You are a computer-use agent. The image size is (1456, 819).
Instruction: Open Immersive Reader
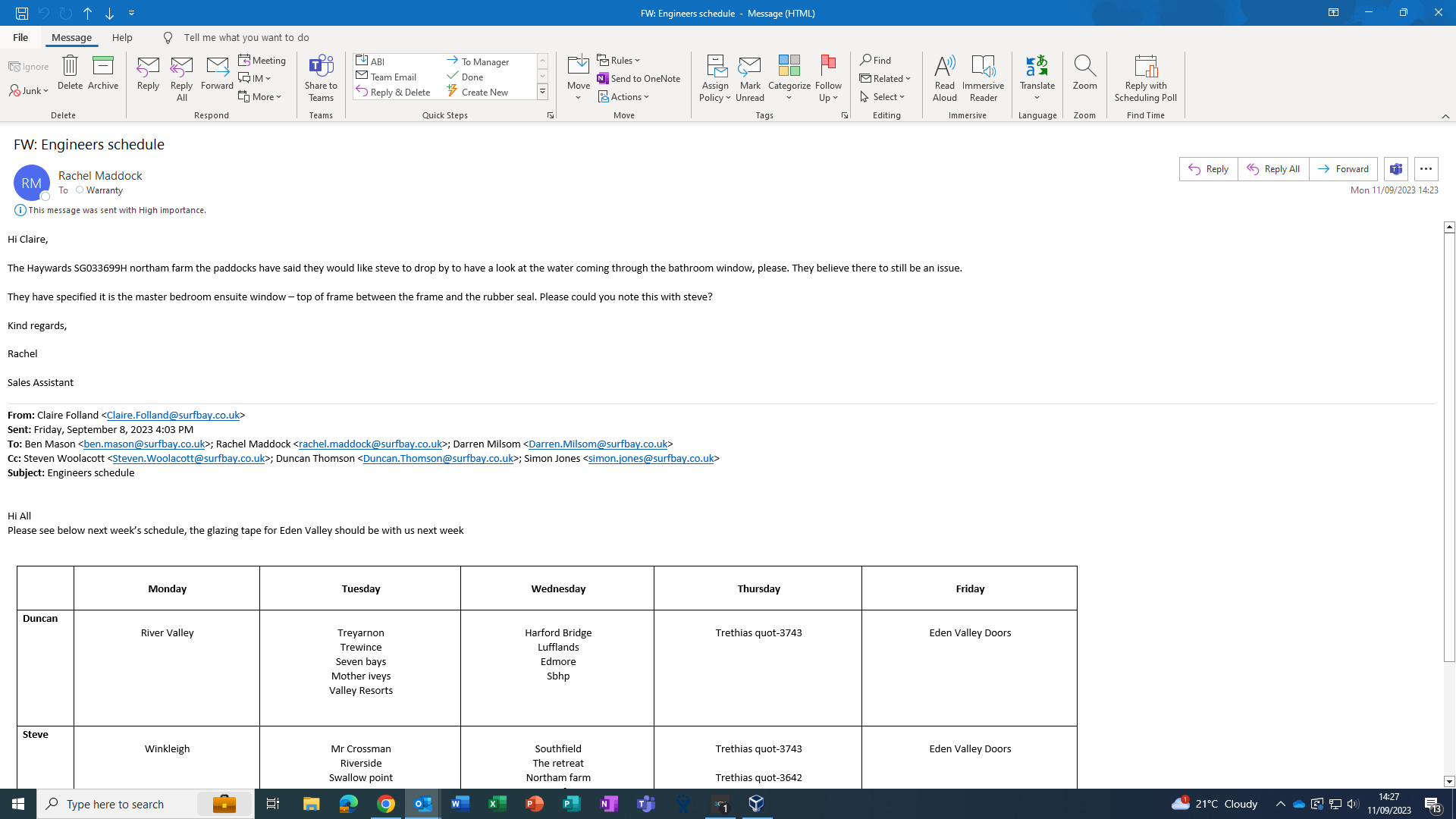click(983, 77)
